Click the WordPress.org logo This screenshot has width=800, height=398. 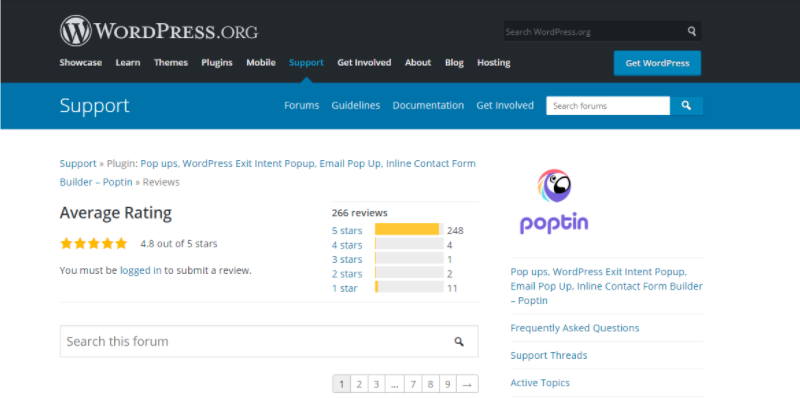click(x=159, y=31)
